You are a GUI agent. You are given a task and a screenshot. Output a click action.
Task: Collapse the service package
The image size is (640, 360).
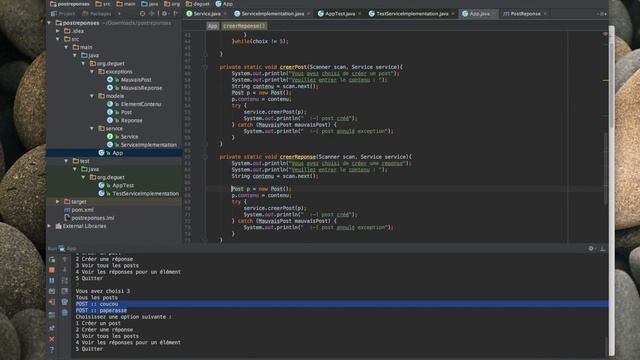click(x=92, y=128)
